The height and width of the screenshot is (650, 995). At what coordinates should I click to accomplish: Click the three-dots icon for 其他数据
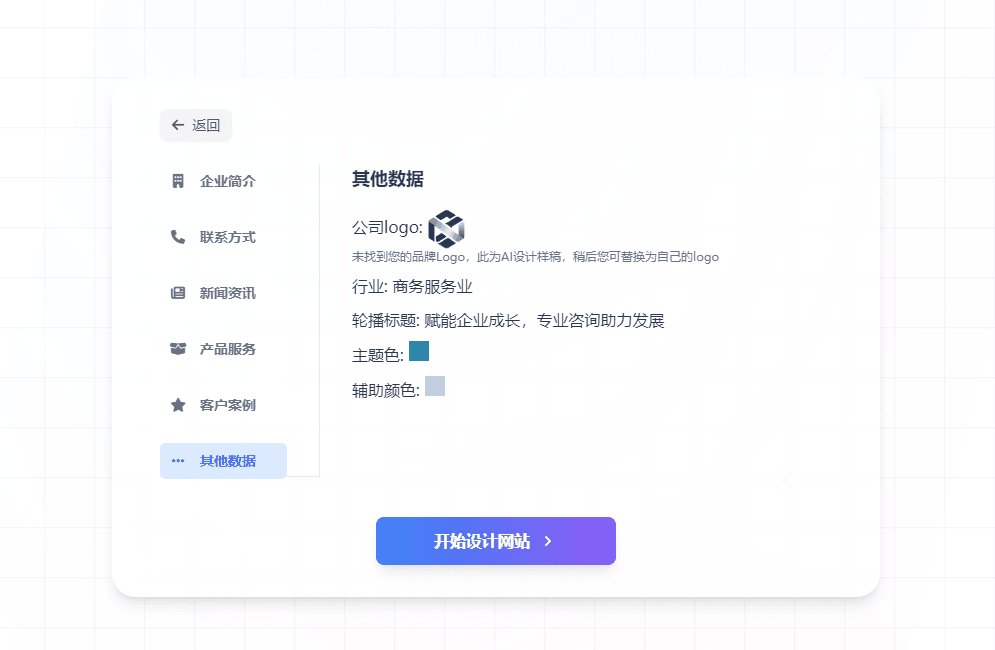point(178,461)
